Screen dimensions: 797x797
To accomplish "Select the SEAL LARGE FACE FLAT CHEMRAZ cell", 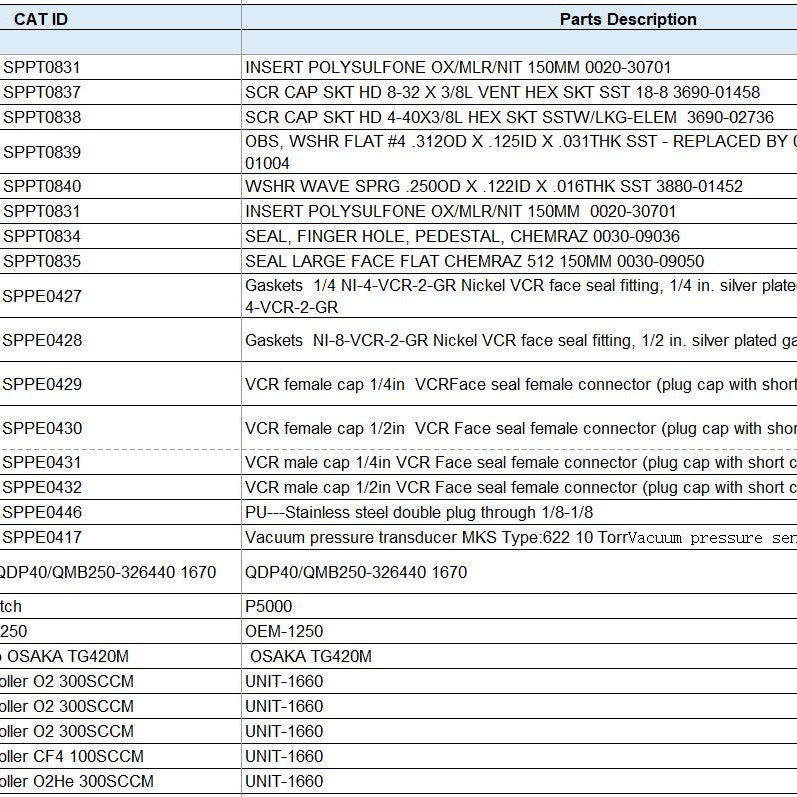I will pos(474,261).
